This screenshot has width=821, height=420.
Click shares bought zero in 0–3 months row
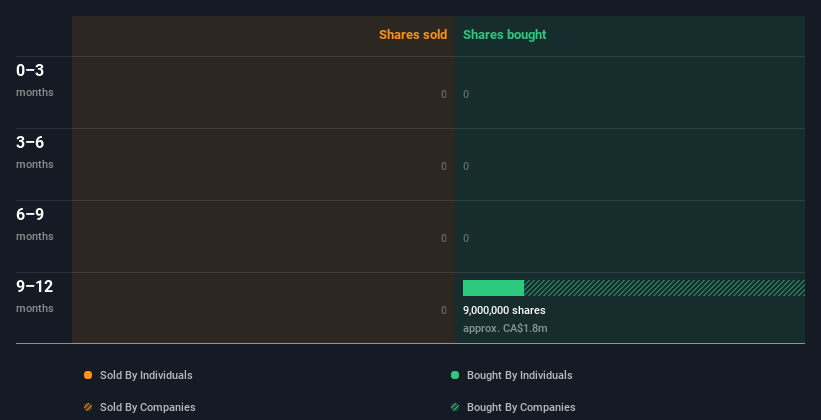pyautogui.click(x=466, y=94)
